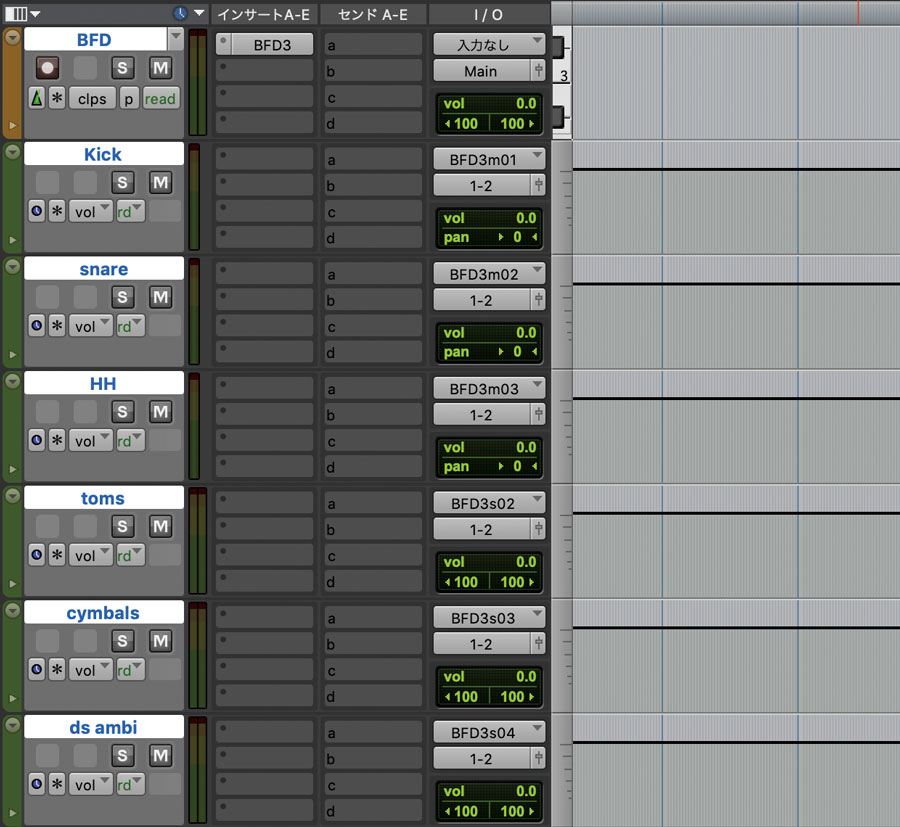Open the Kick track 1-2 output selector

click(482, 185)
